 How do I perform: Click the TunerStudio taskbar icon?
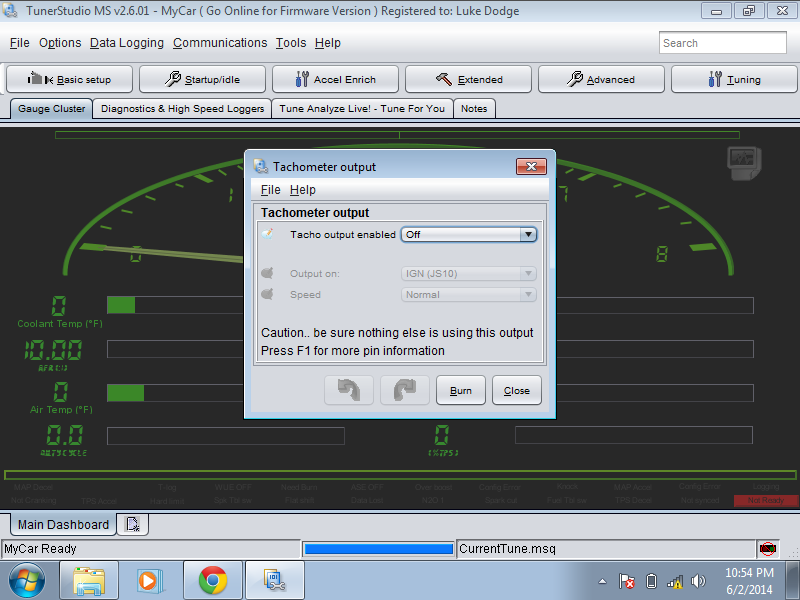pyautogui.click(x=274, y=580)
